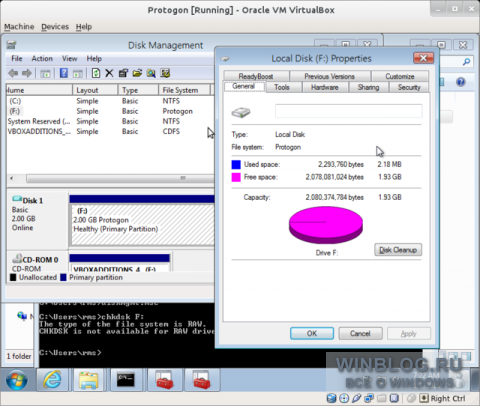Open the Machine menu in VirtualBox

click(x=19, y=27)
